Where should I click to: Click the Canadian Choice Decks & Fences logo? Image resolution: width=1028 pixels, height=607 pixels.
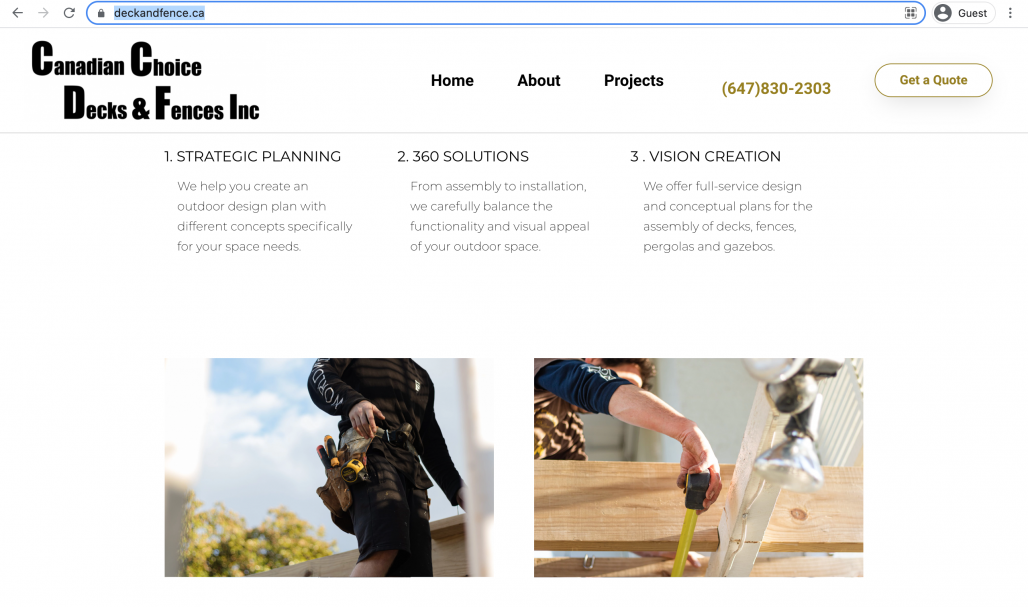[x=146, y=81]
